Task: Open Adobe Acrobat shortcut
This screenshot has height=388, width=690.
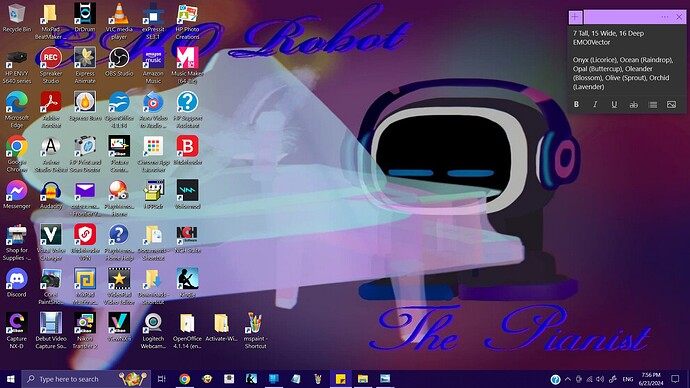Action: (51, 110)
